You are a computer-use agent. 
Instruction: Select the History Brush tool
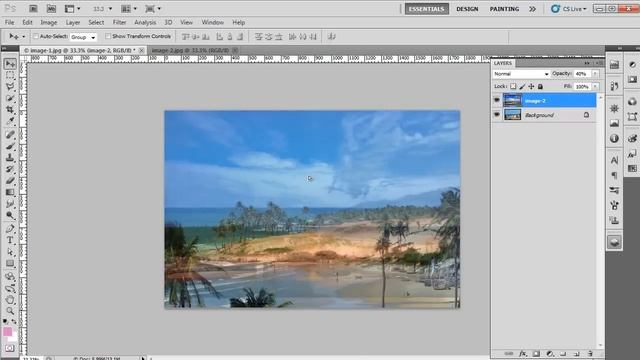point(10,169)
